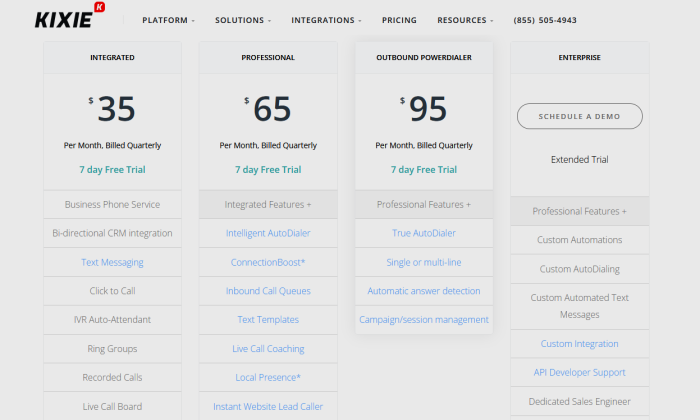Click Business Phone Service row
Image resolution: width=700 pixels, height=420 pixels.
[x=112, y=204]
